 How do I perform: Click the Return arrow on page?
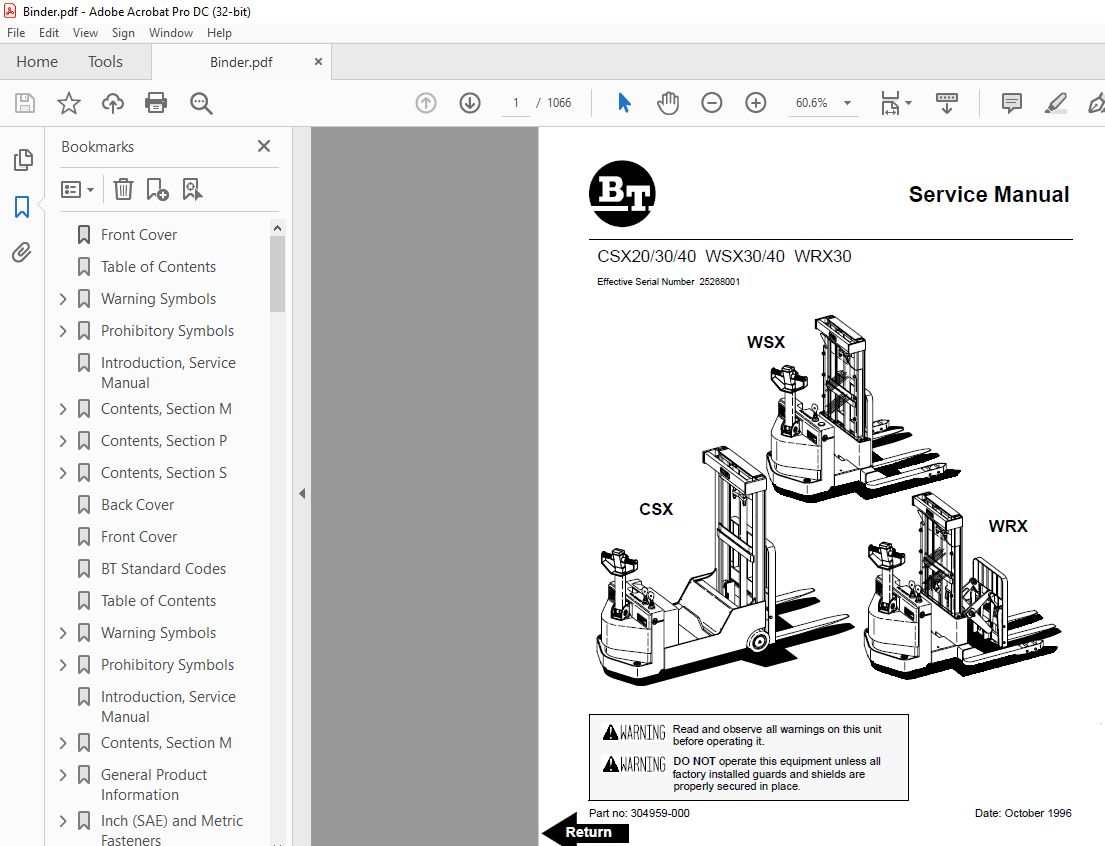pyautogui.click(x=585, y=832)
